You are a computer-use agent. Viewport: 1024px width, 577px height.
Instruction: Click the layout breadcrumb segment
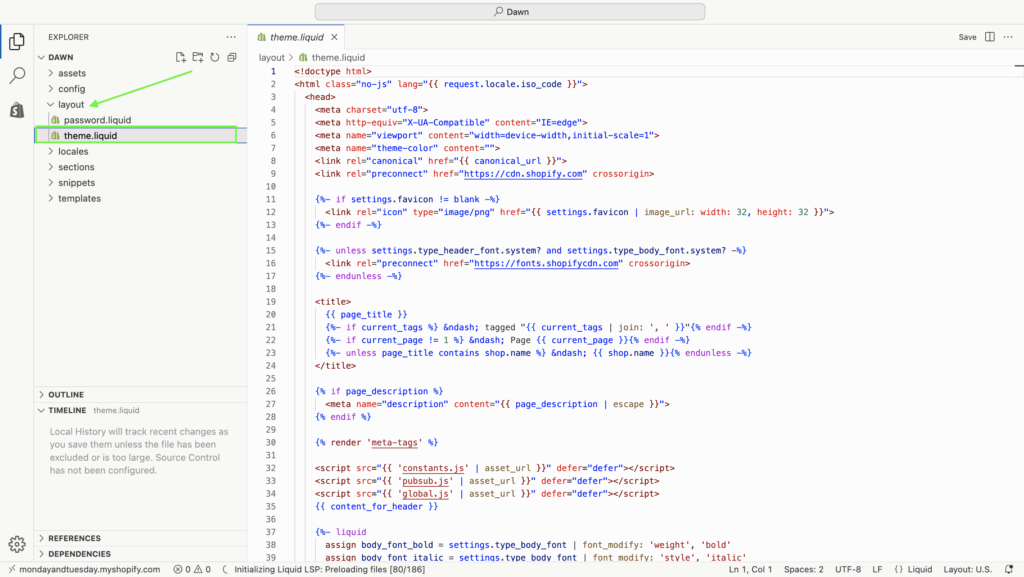coord(271,57)
